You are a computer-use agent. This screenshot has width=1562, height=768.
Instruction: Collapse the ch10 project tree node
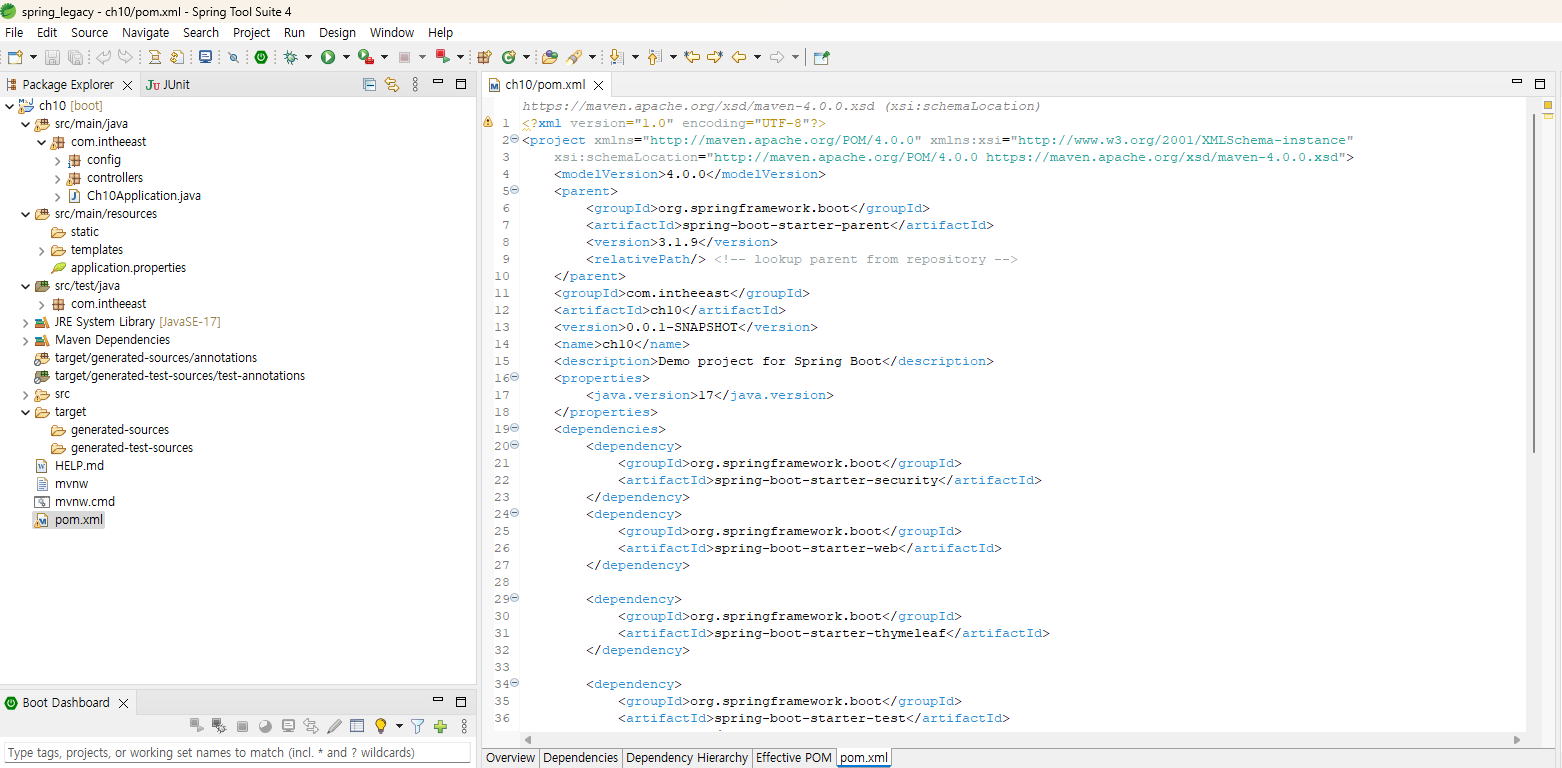[x=10, y=106]
